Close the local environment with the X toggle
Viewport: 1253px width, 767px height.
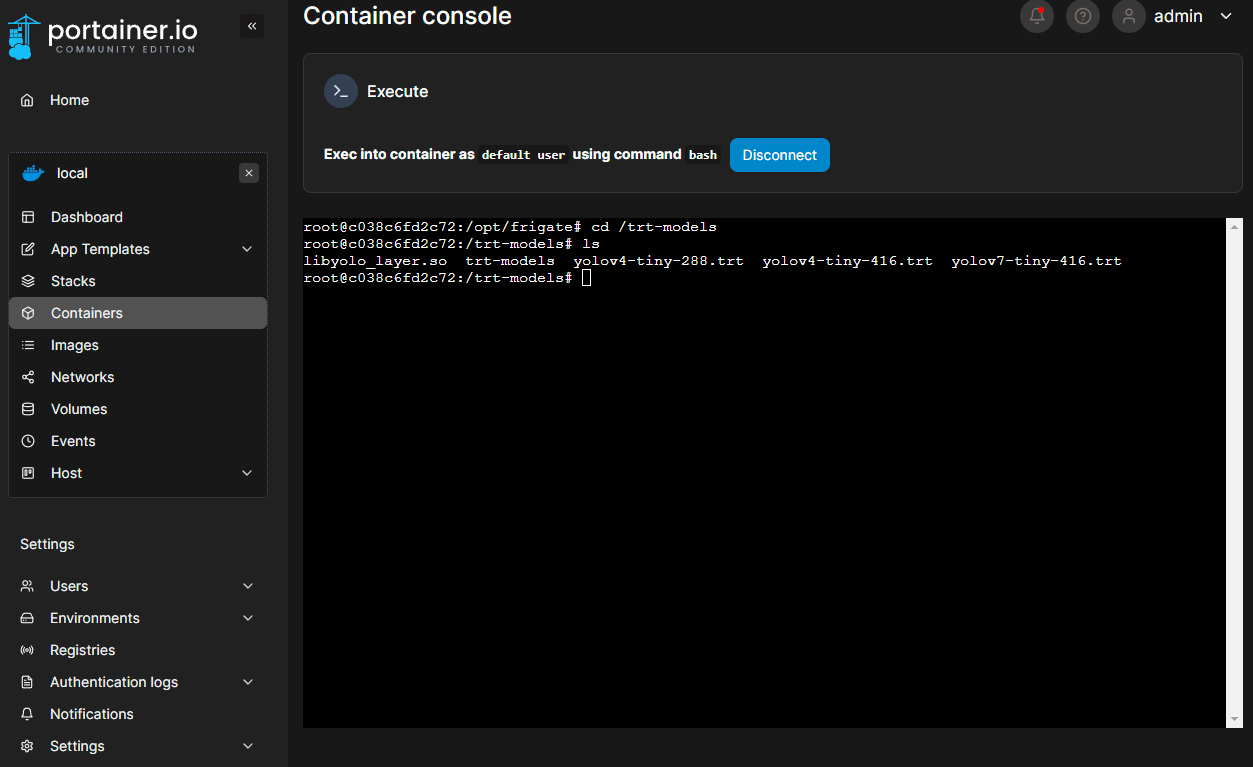point(248,173)
